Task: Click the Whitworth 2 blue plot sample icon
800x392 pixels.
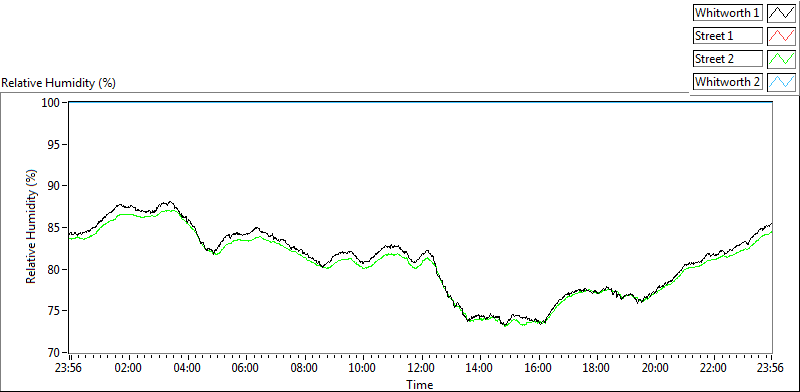Action: point(781,82)
